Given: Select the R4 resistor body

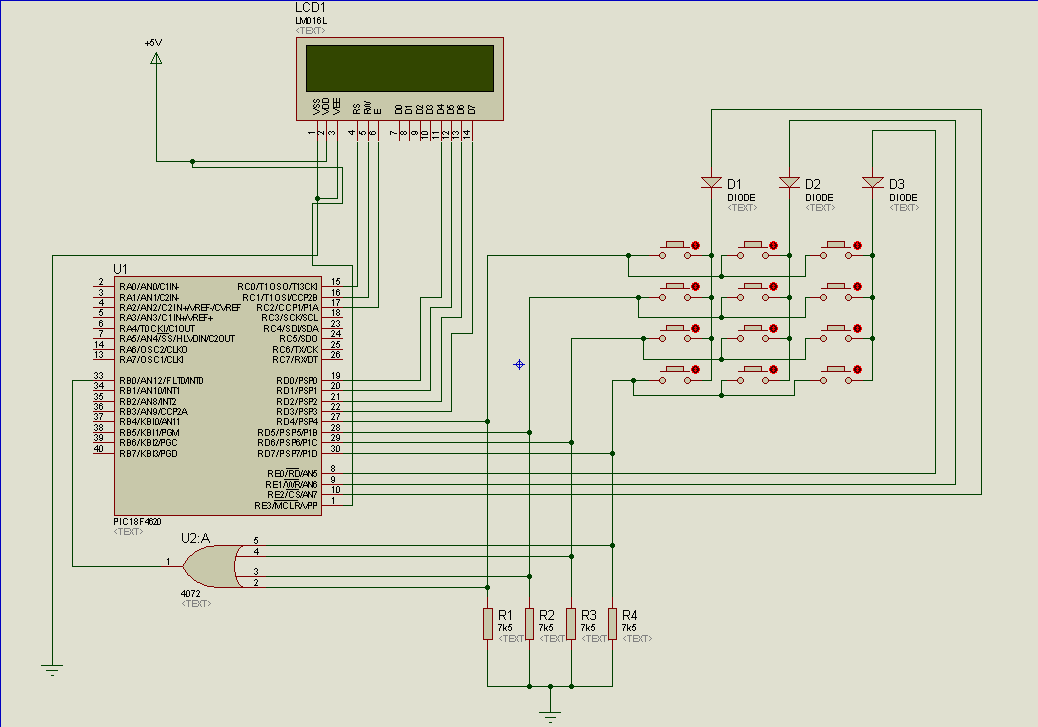Looking at the screenshot, I should pos(612,624).
